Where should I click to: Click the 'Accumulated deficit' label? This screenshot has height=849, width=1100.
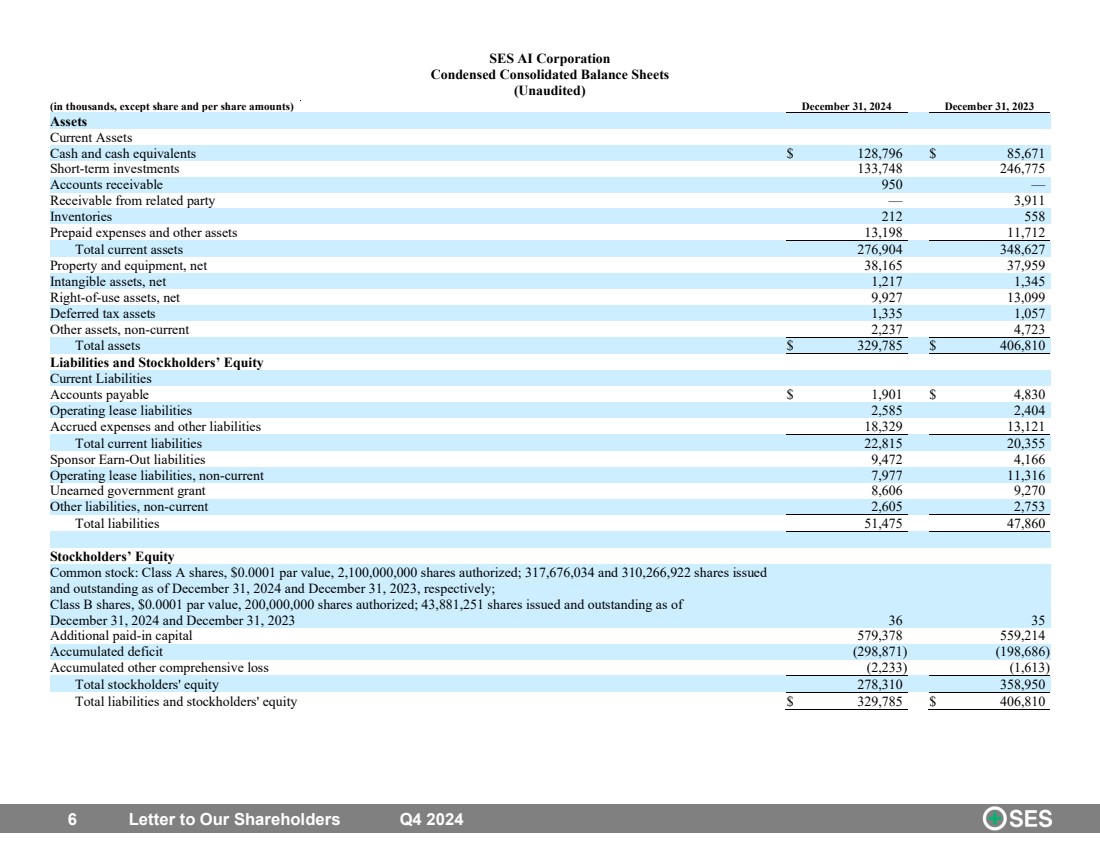(106, 653)
